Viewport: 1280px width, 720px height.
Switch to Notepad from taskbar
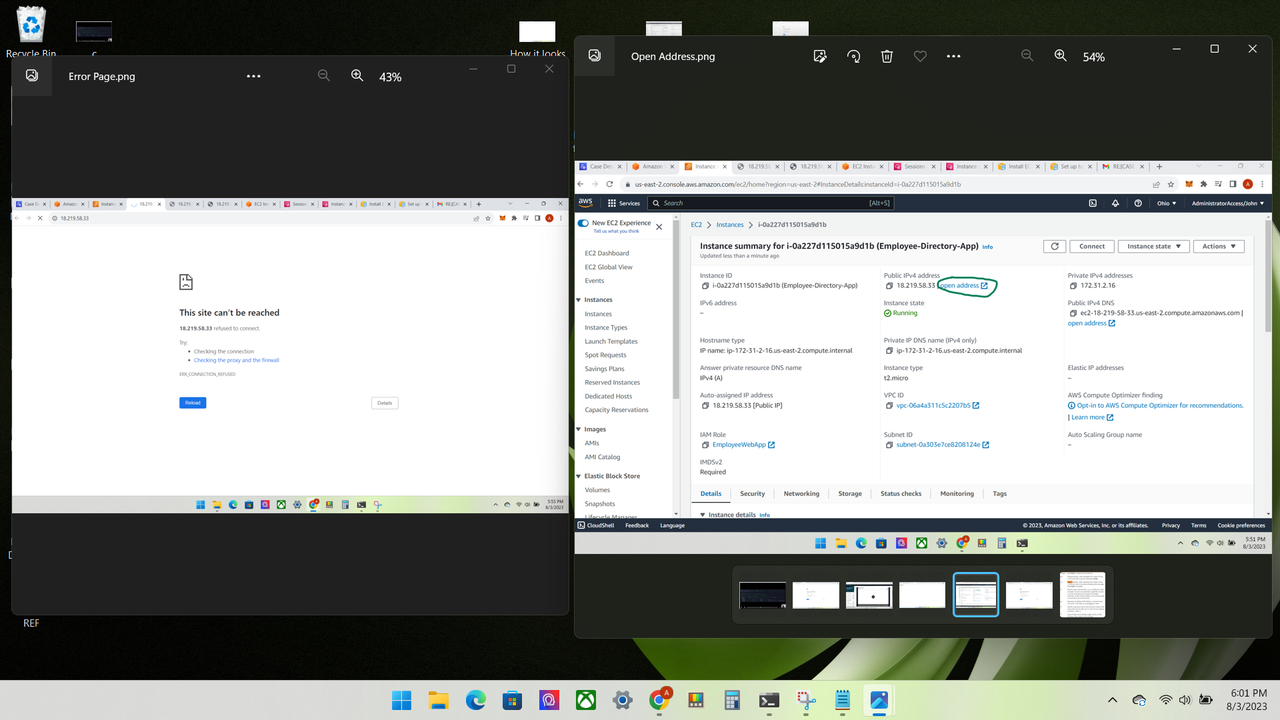(x=843, y=700)
